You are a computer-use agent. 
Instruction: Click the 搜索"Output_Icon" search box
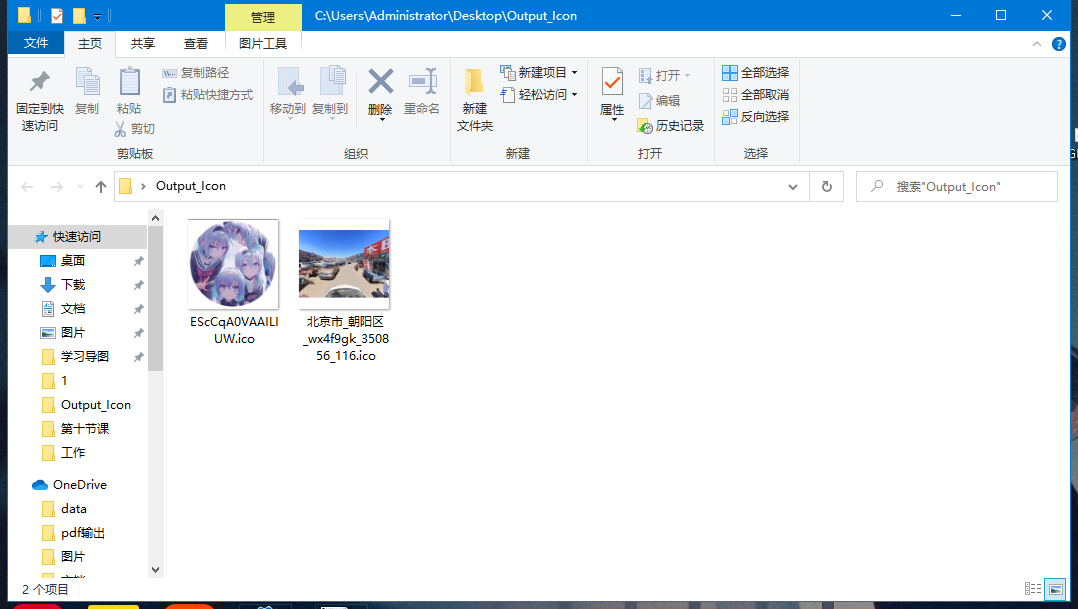[x=956, y=186]
